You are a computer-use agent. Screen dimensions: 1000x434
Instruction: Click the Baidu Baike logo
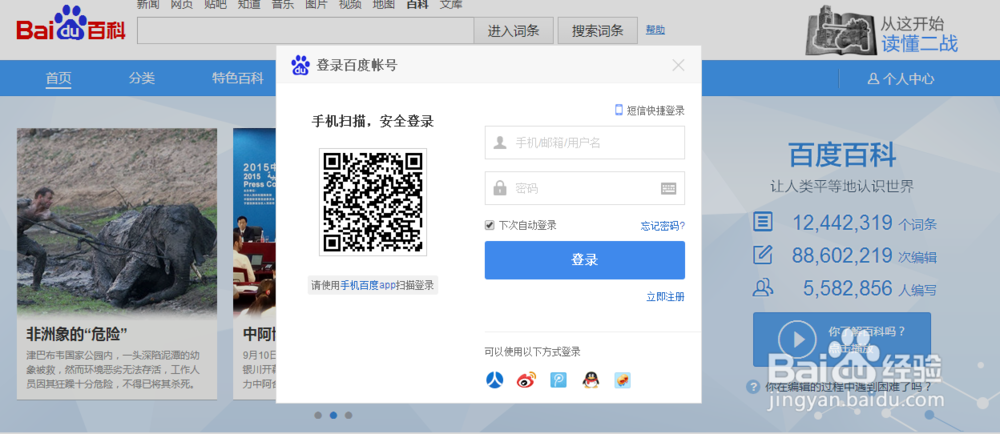tap(71, 24)
